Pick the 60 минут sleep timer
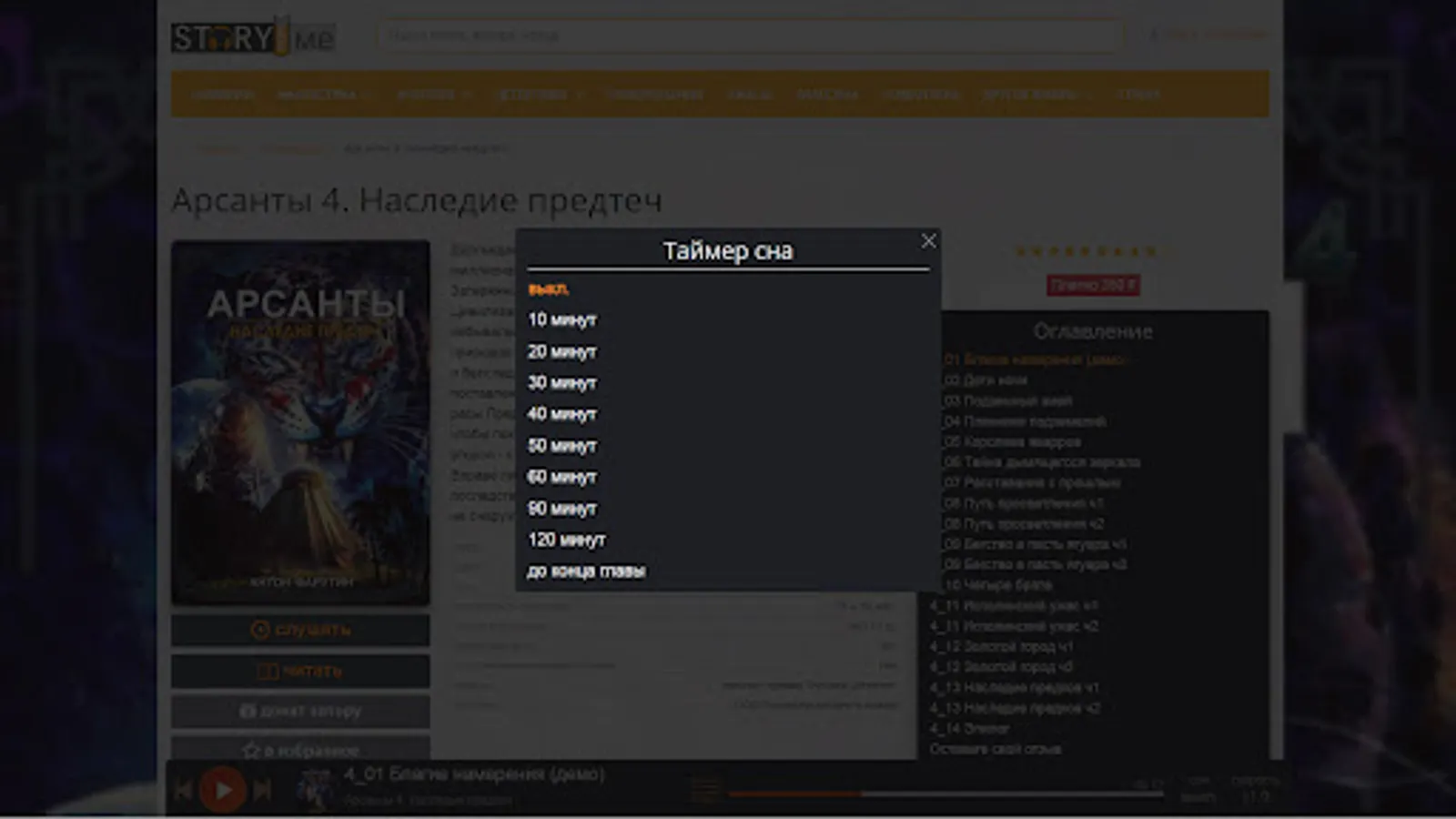This screenshot has width=1456, height=819. [x=562, y=477]
